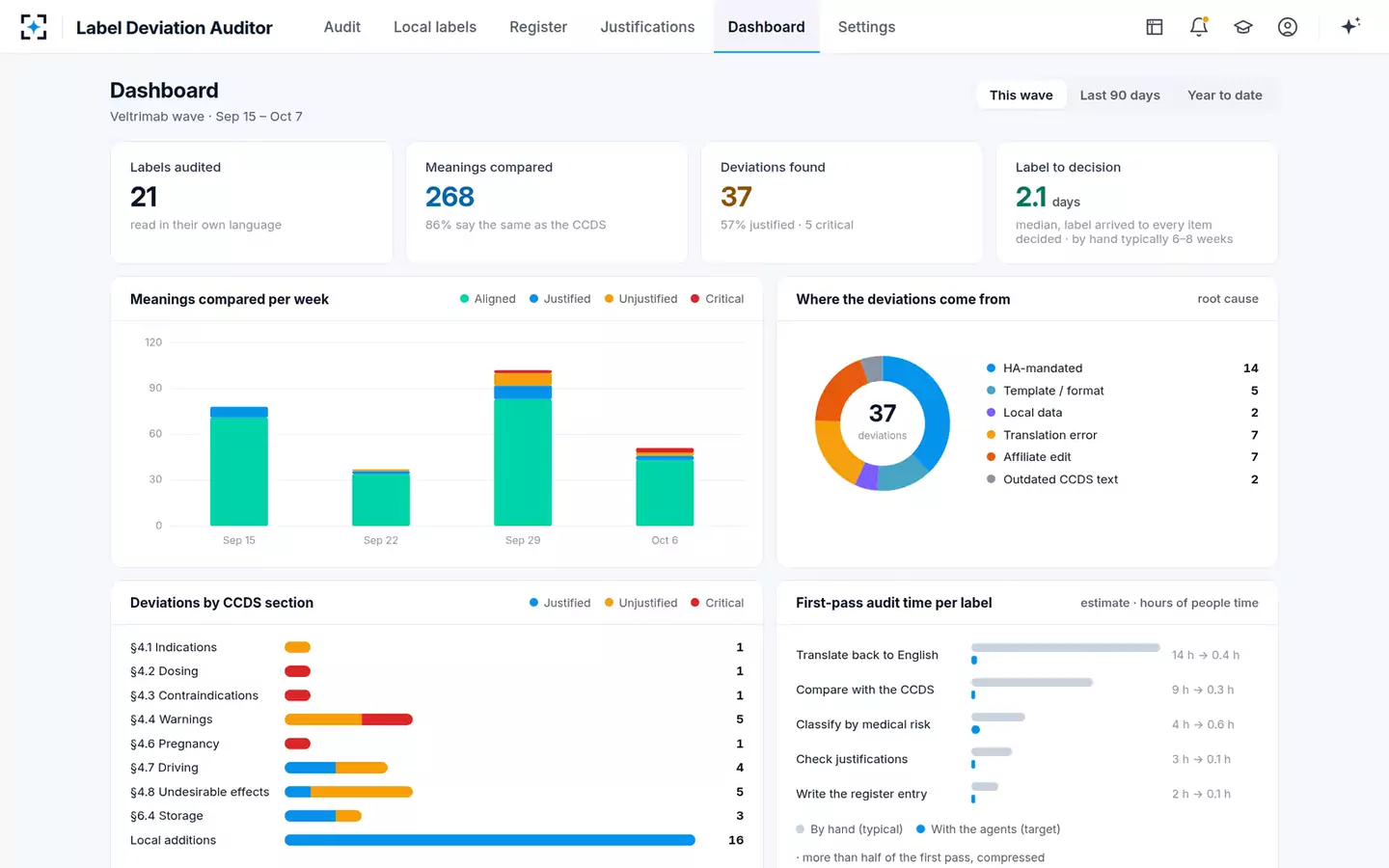Select Template / format root cause entry
Image resolution: width=1389 pixels, height=868 pixels.
(1122, 391)
